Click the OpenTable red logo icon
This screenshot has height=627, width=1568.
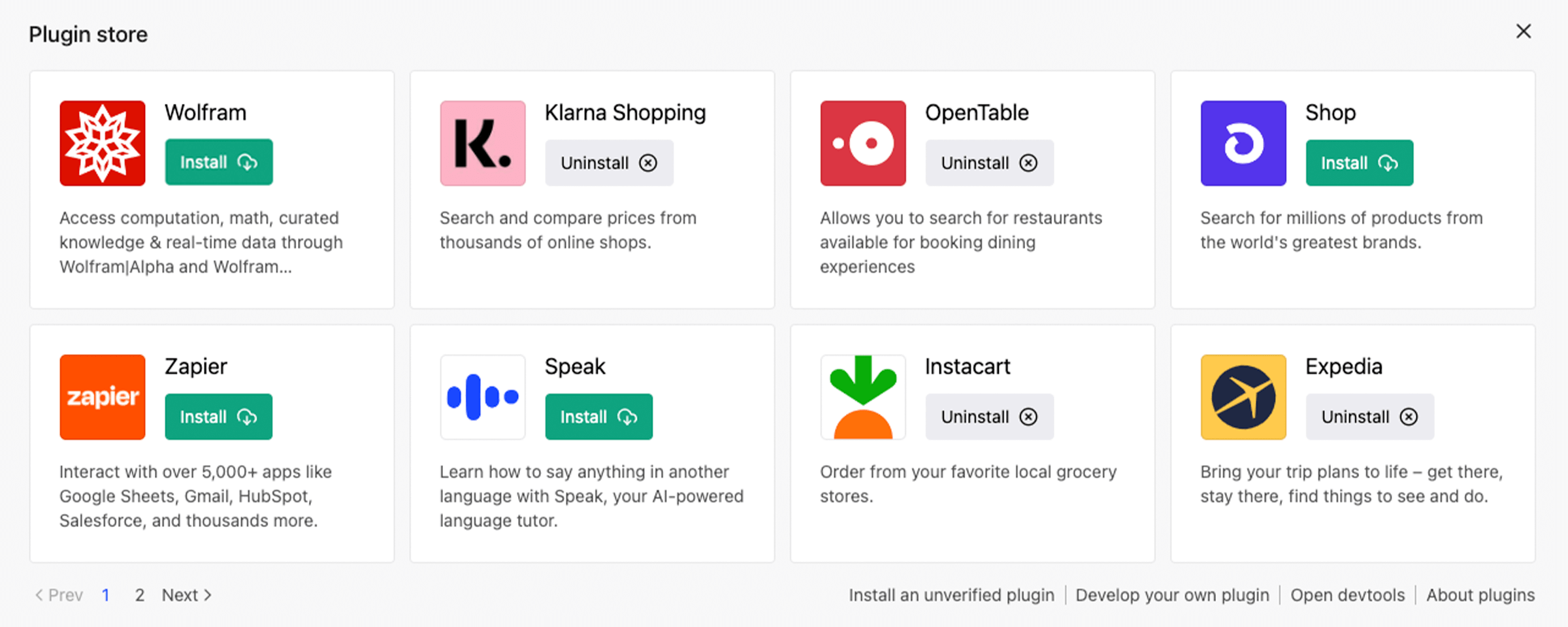tap(863, 143)
